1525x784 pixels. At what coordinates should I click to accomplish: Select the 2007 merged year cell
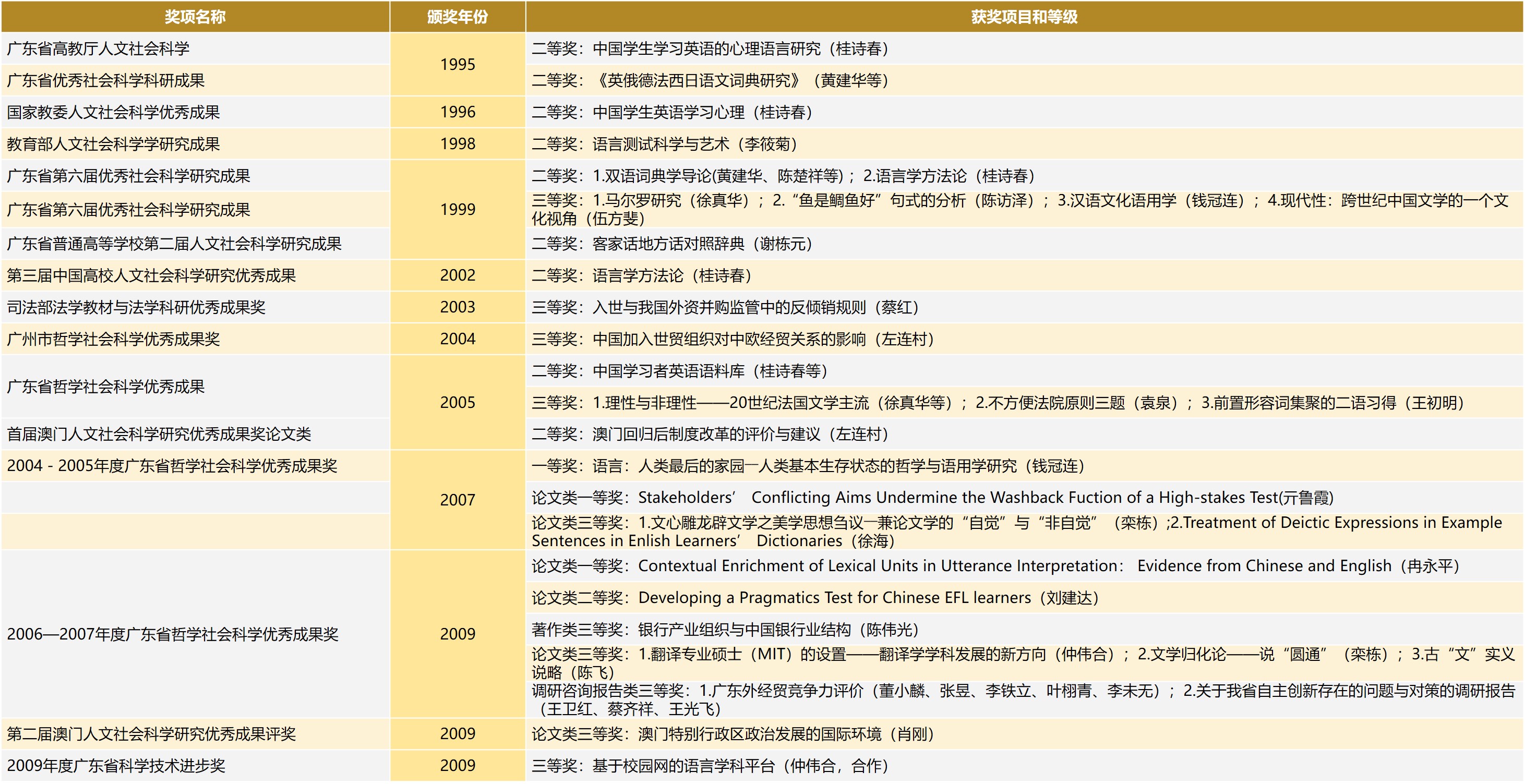(457, 500)
